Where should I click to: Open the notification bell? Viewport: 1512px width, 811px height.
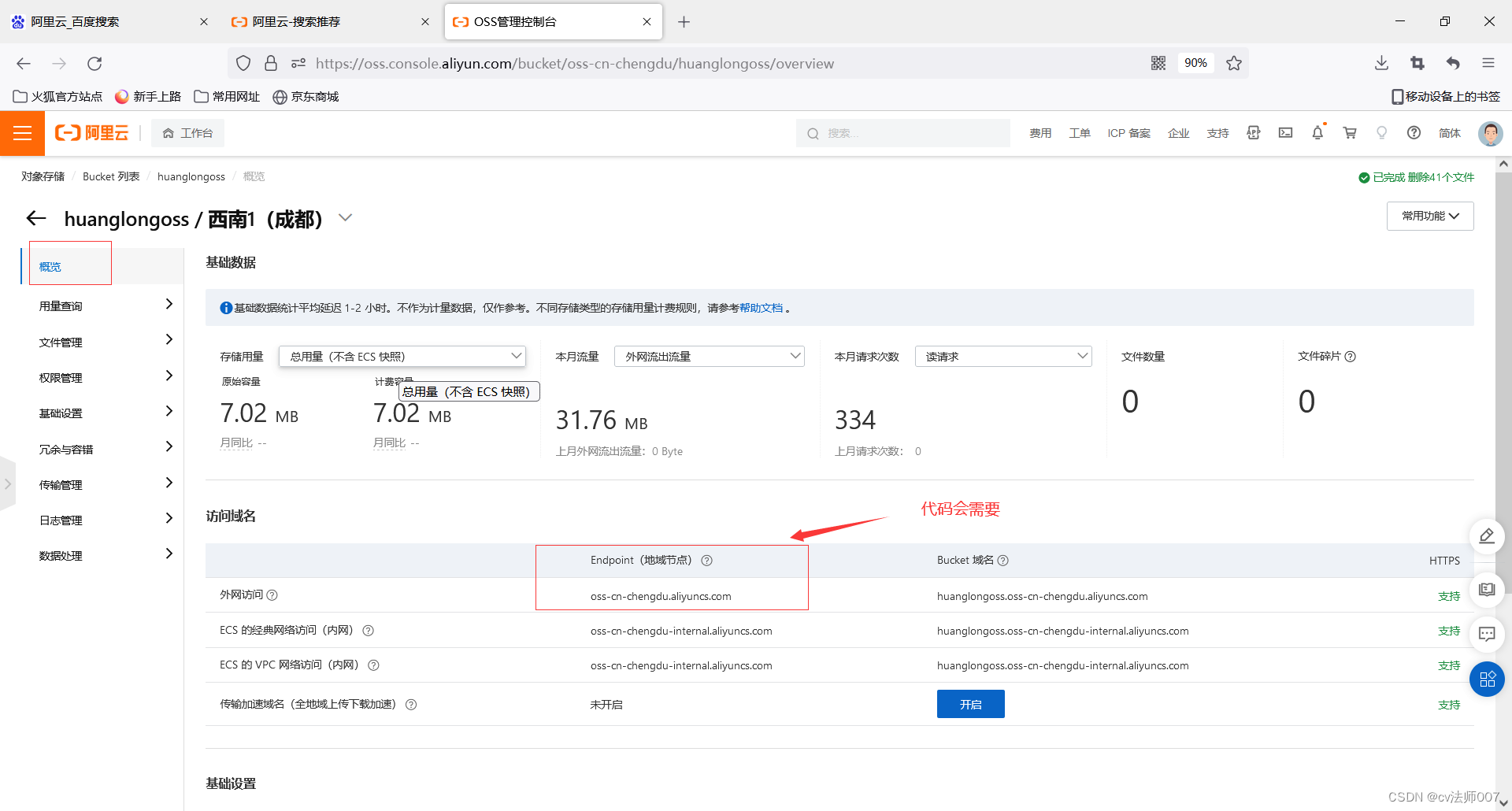[x=1317, y=133]
